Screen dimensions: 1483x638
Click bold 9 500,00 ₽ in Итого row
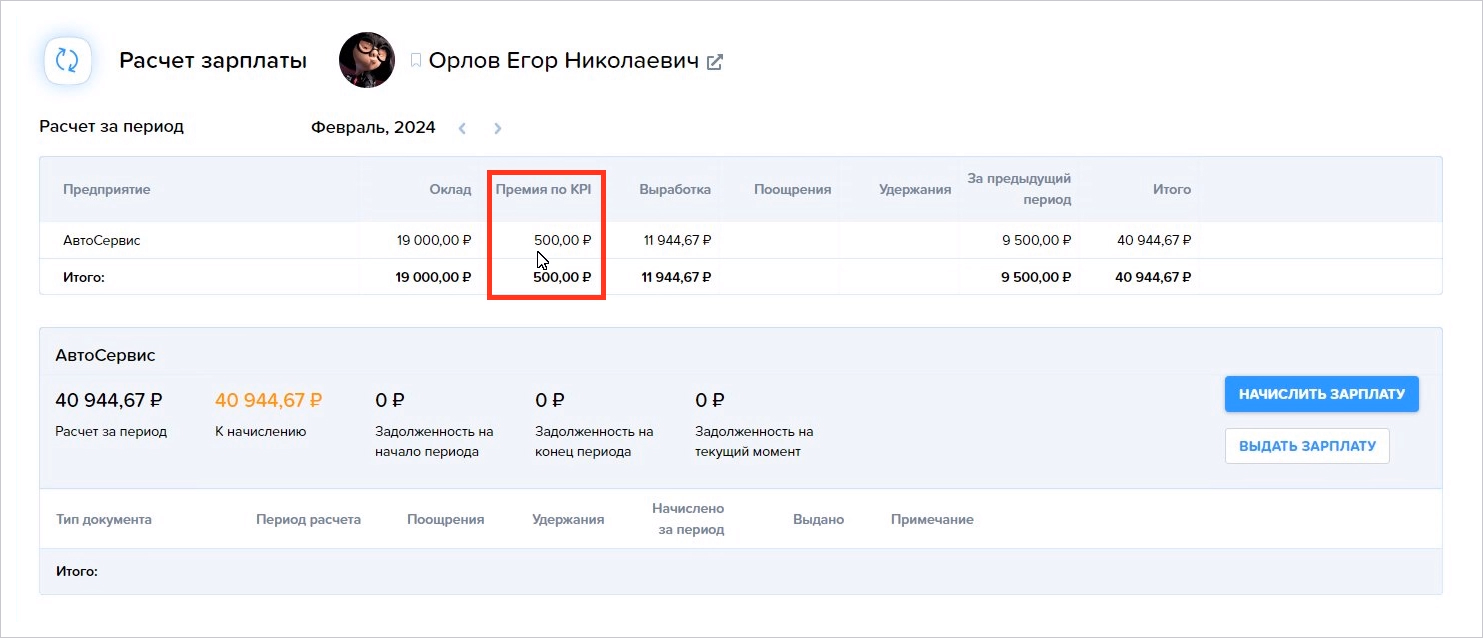point(1036,277)
